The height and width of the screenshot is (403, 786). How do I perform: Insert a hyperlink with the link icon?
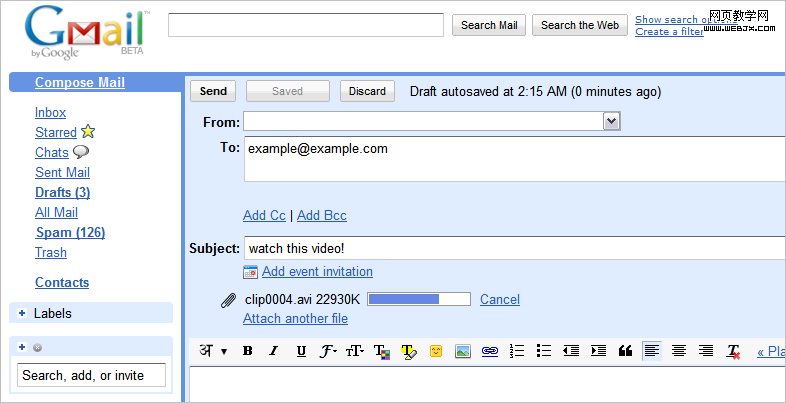point(490,351)
